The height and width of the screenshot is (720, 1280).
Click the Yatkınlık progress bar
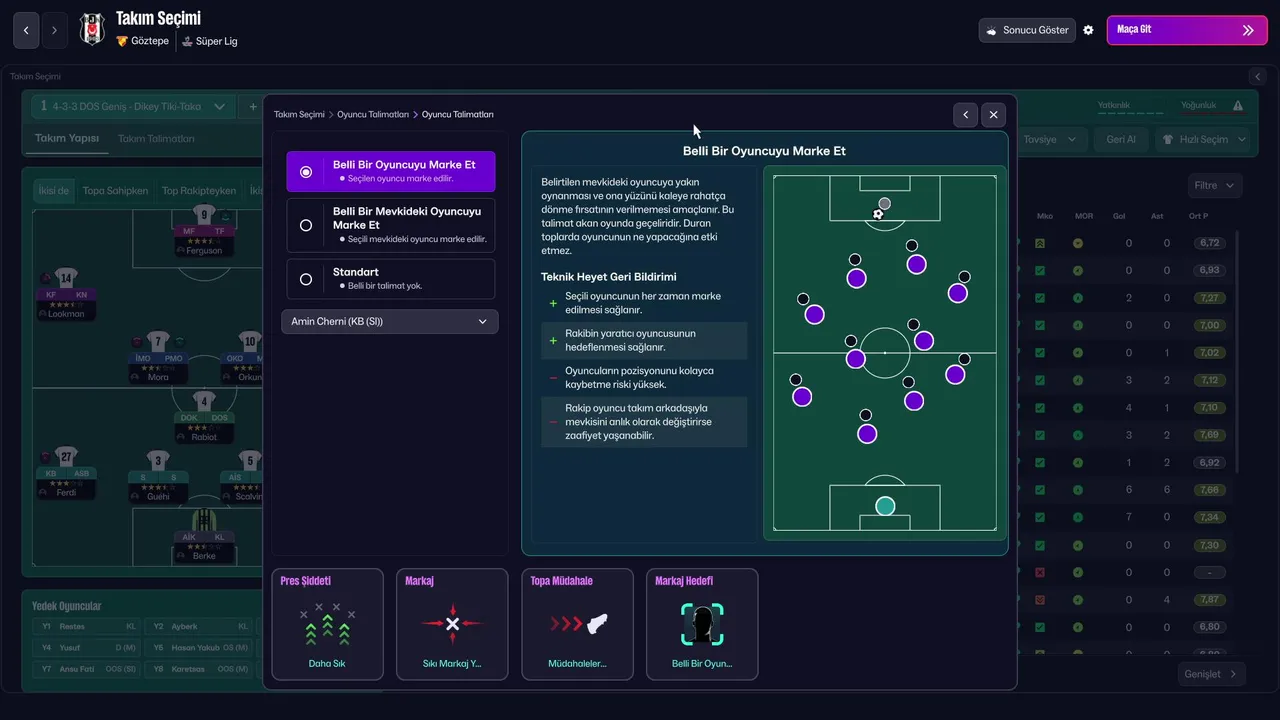pos(1131,114)
